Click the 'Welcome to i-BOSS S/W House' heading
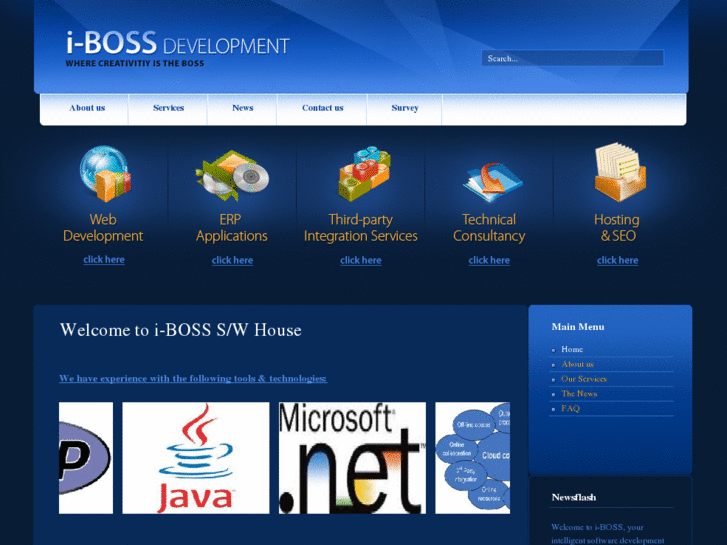The height and width of the screenshot is (545, 727). pos(181,330)
